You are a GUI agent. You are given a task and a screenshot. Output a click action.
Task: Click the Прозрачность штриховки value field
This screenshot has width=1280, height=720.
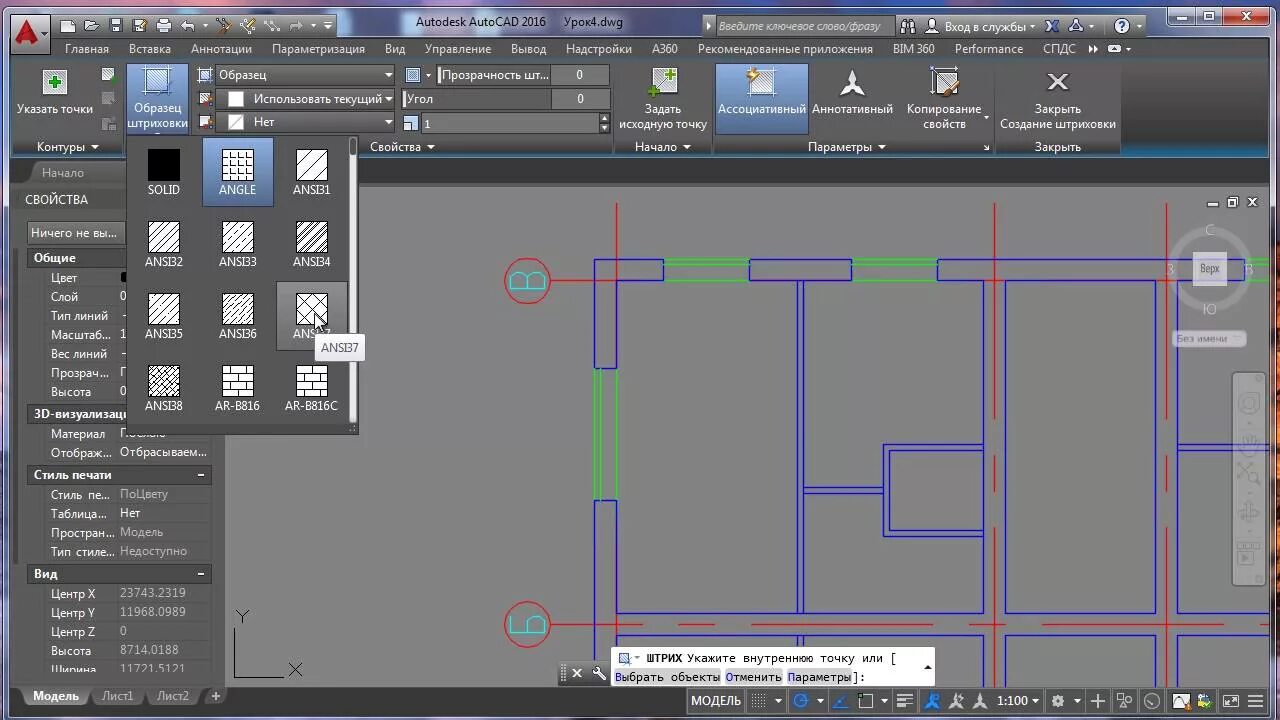pos(580,74)
